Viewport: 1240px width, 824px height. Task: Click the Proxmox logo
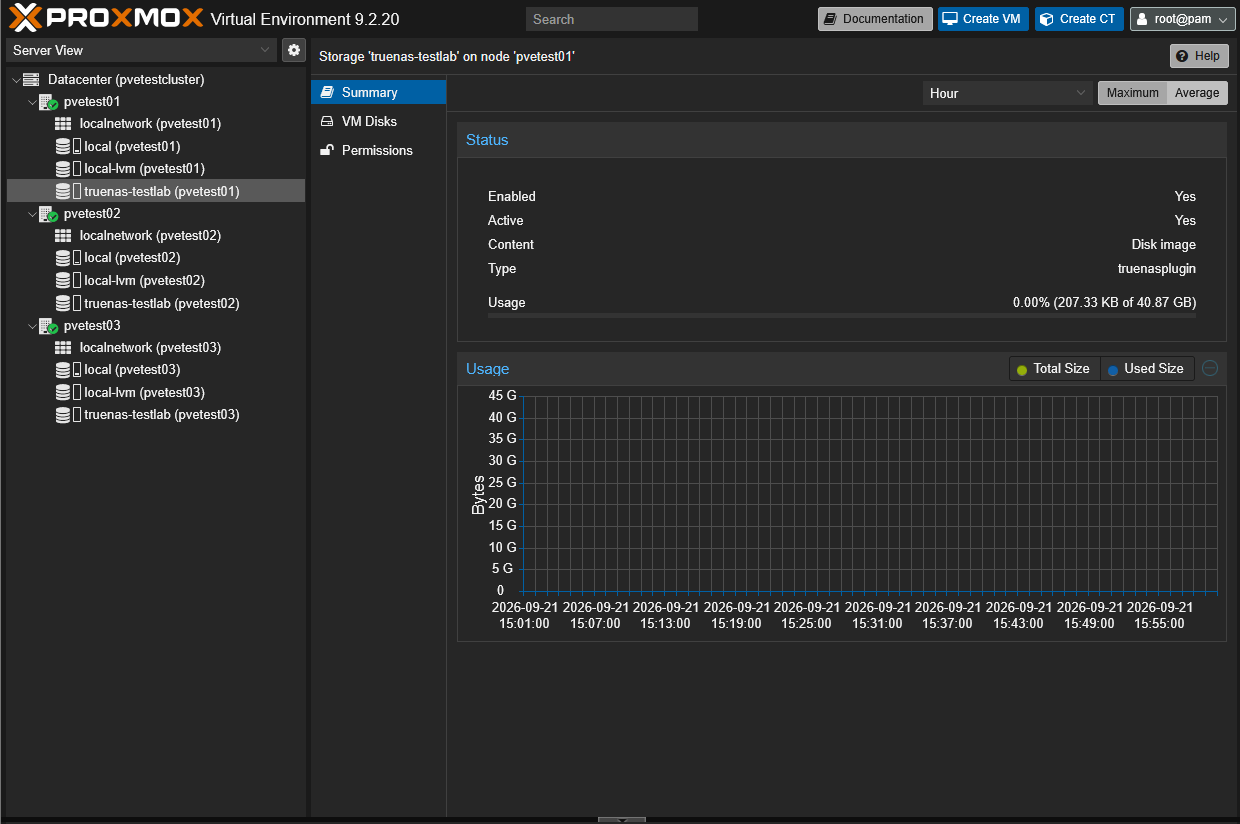(106, 18)
